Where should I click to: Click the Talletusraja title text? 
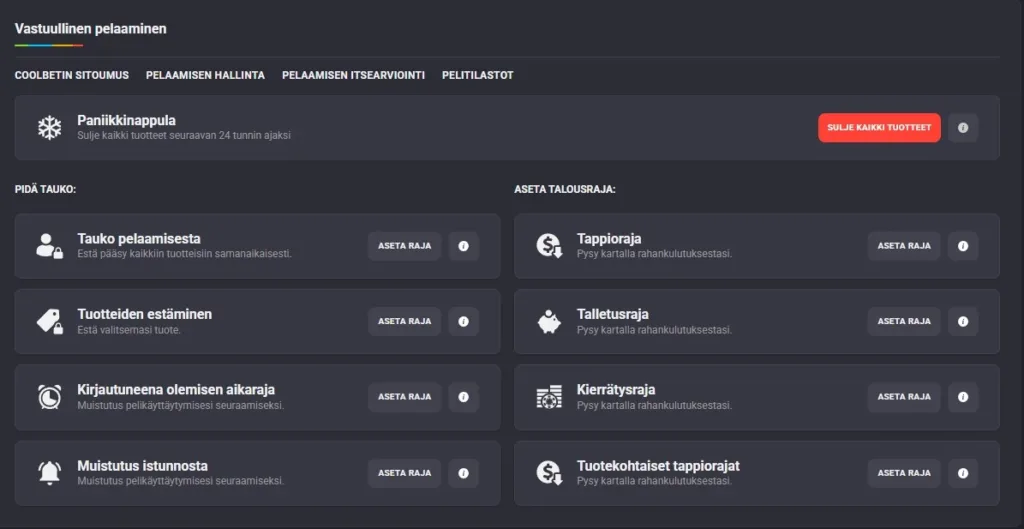pyautogui.click(x=613, y=314)
